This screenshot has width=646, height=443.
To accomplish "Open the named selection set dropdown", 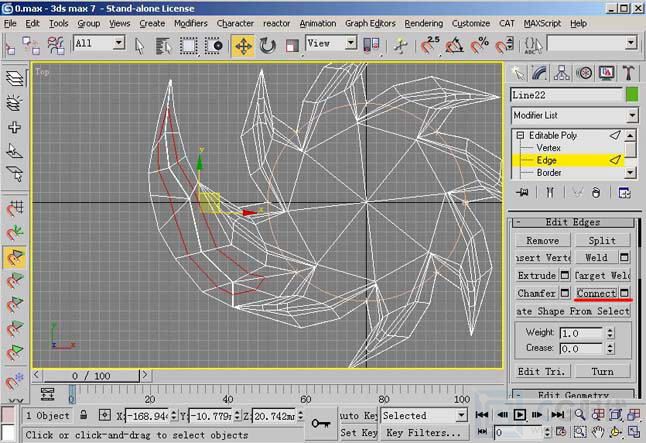I will point(592,43).
